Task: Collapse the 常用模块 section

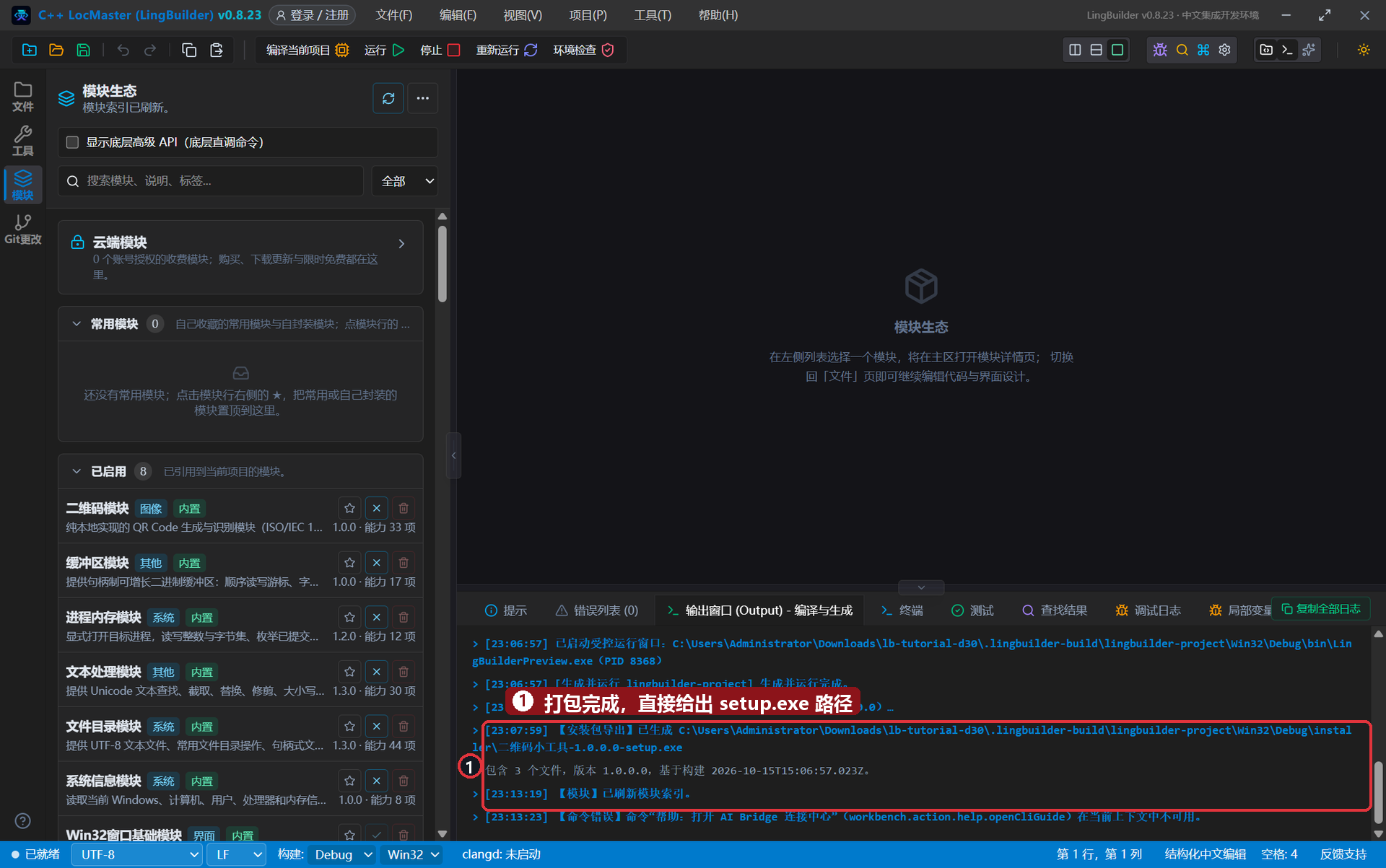Action: tap(77, 324)
